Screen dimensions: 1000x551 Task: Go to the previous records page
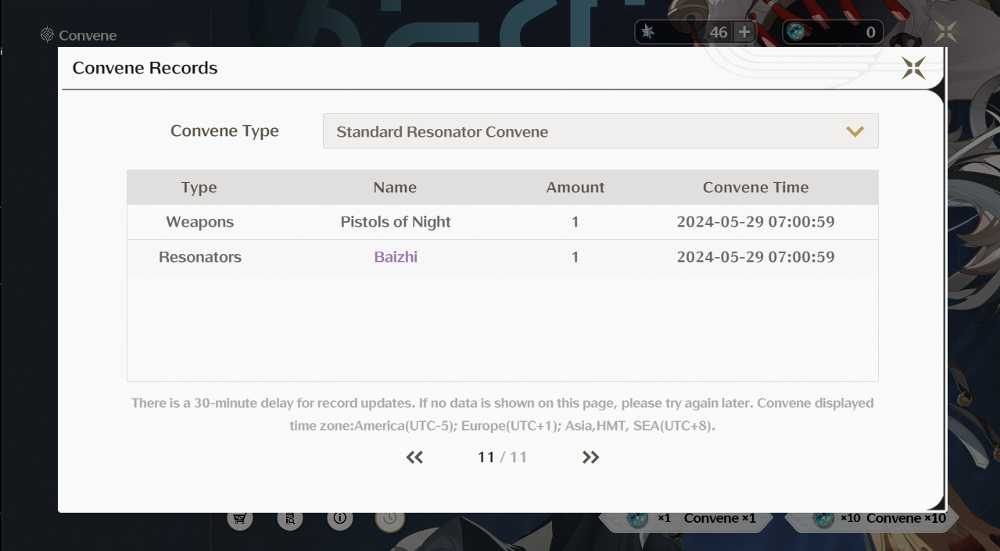click(415, 457)
